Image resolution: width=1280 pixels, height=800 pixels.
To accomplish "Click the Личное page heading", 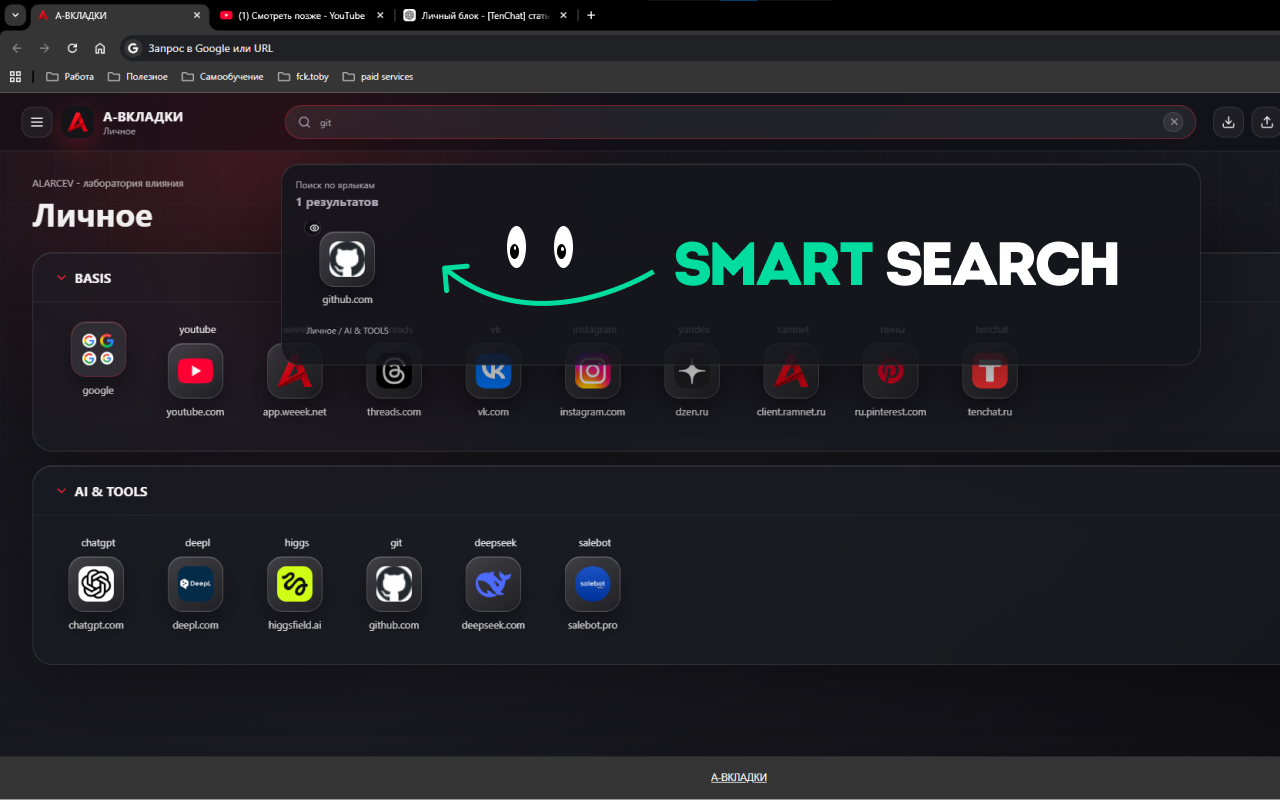I will point(93,216).
